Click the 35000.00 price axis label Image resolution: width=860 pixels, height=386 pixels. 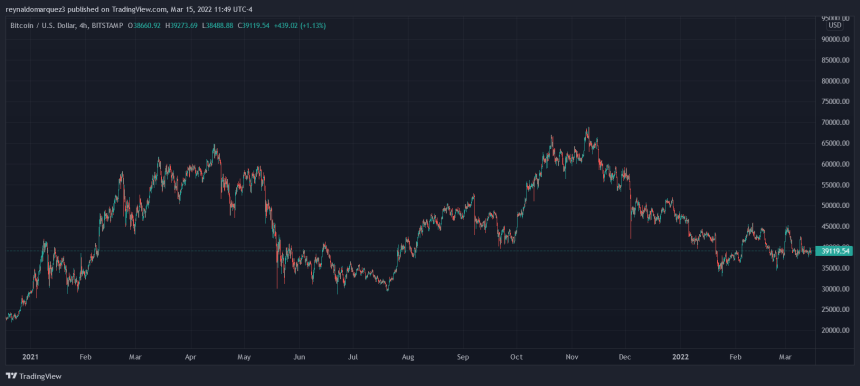pyautogui.click(x=834, y=268)
